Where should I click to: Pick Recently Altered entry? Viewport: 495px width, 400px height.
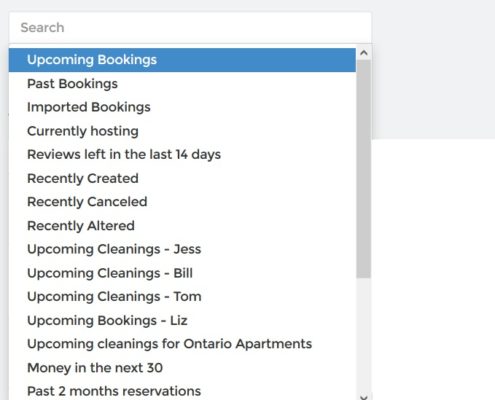point(182,226)
